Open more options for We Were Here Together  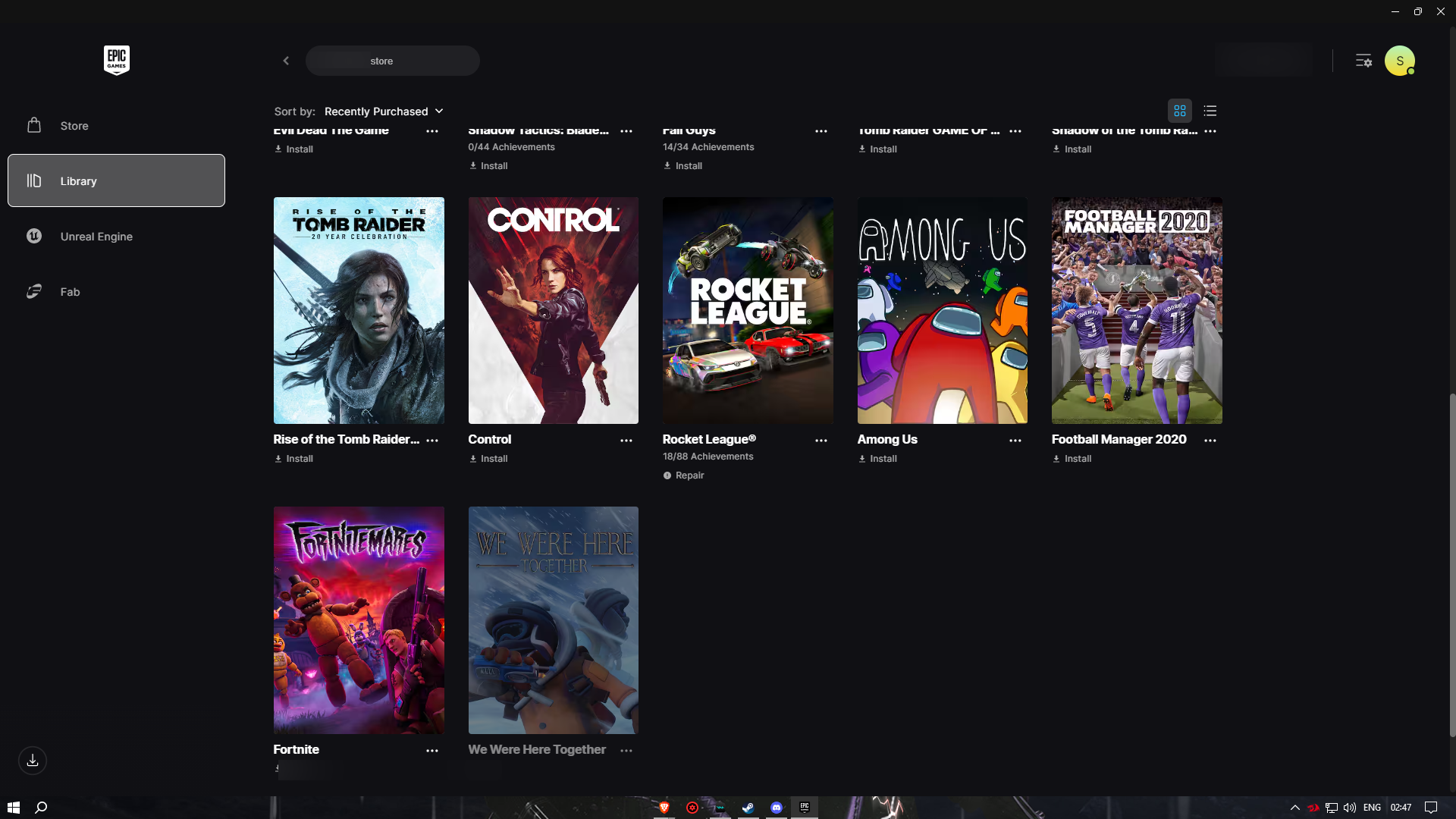coord(626,751)
